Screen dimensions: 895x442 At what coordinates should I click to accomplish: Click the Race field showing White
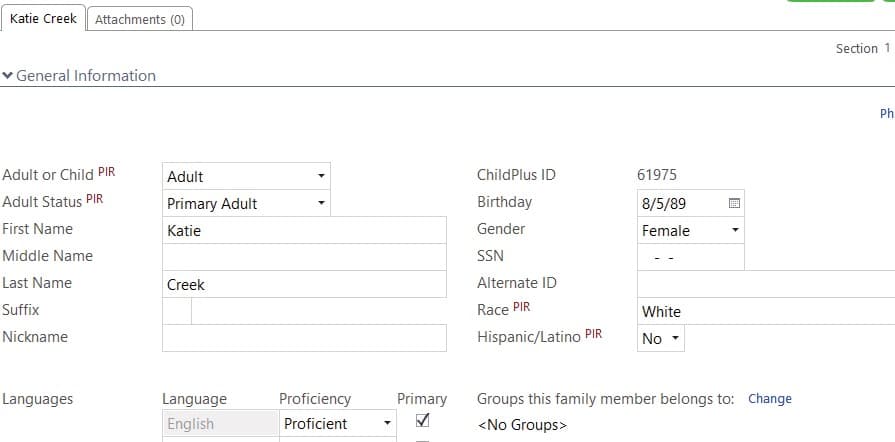pos(765,311)
